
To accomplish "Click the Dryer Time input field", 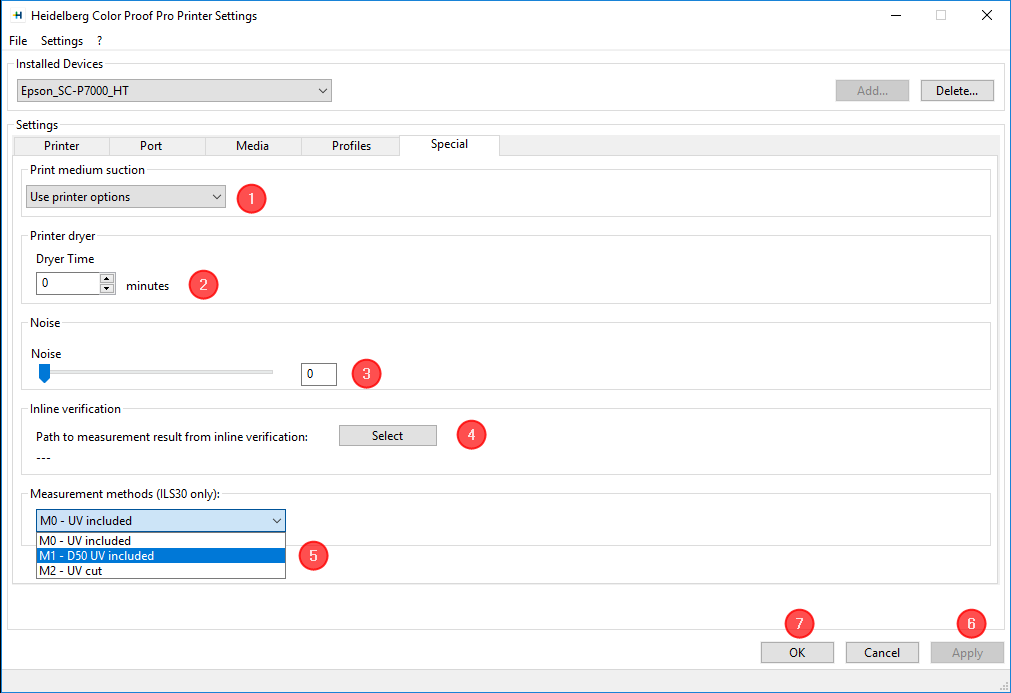I will [68, 283].
